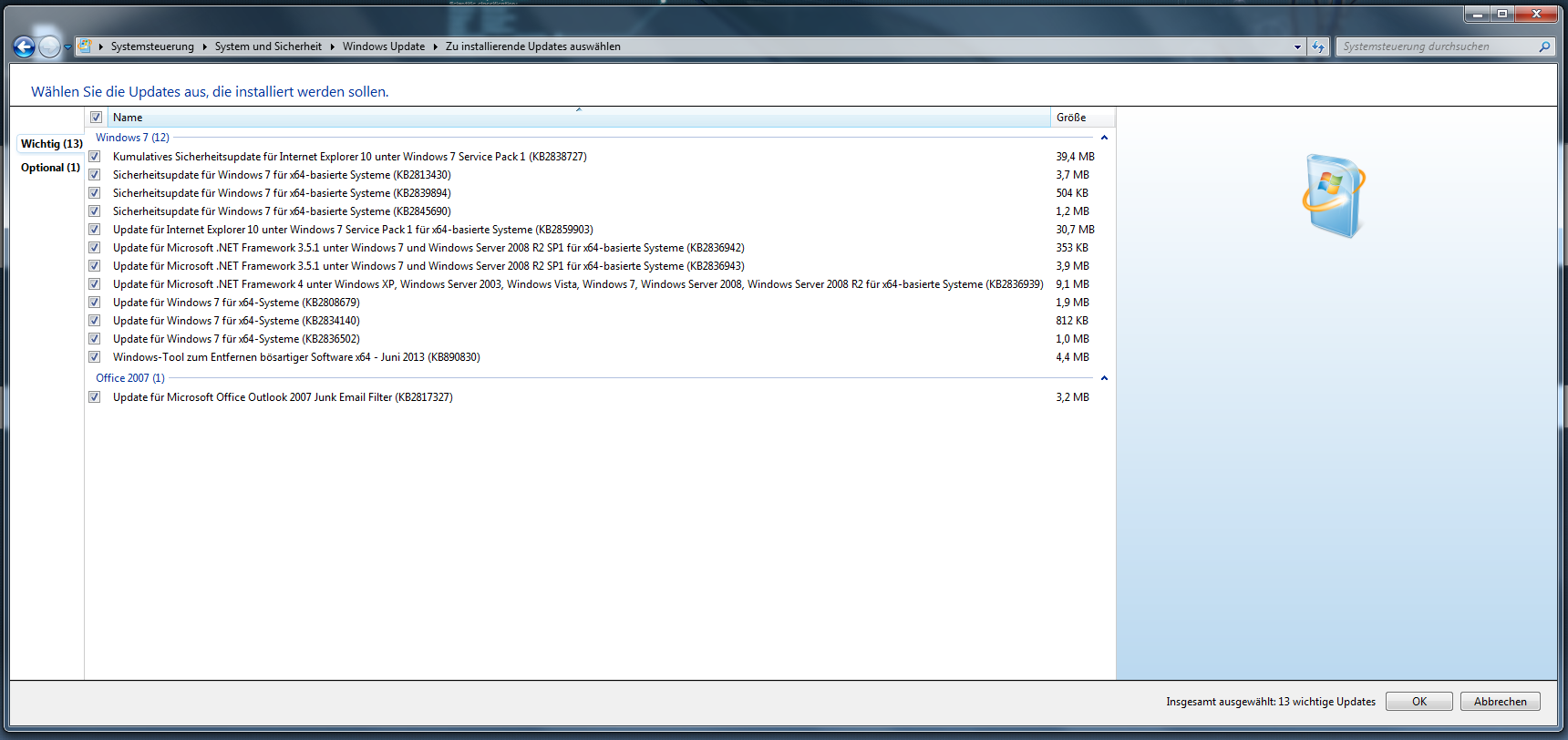Open the recent pages dropdown arrow

click(x=67, y=47)
